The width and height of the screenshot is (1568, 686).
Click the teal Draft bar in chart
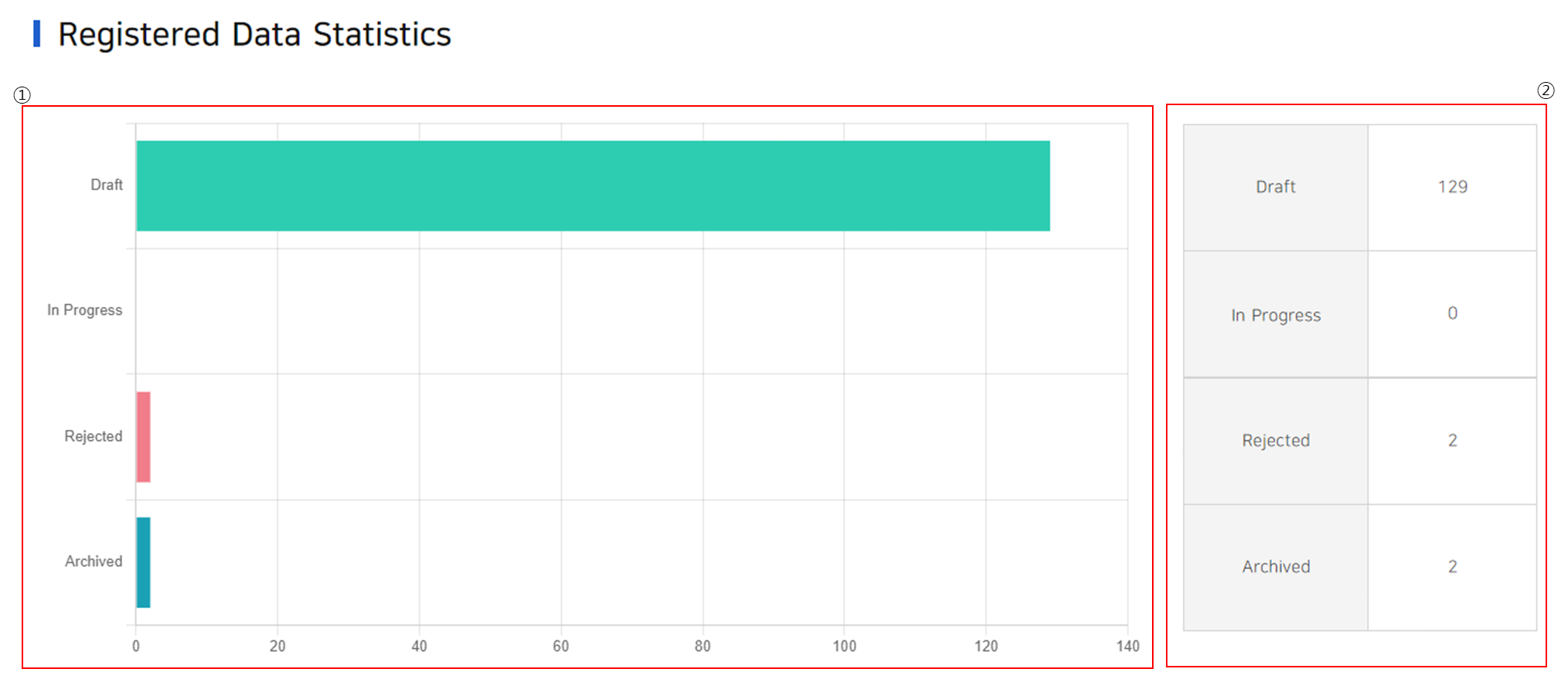(592, 186)
